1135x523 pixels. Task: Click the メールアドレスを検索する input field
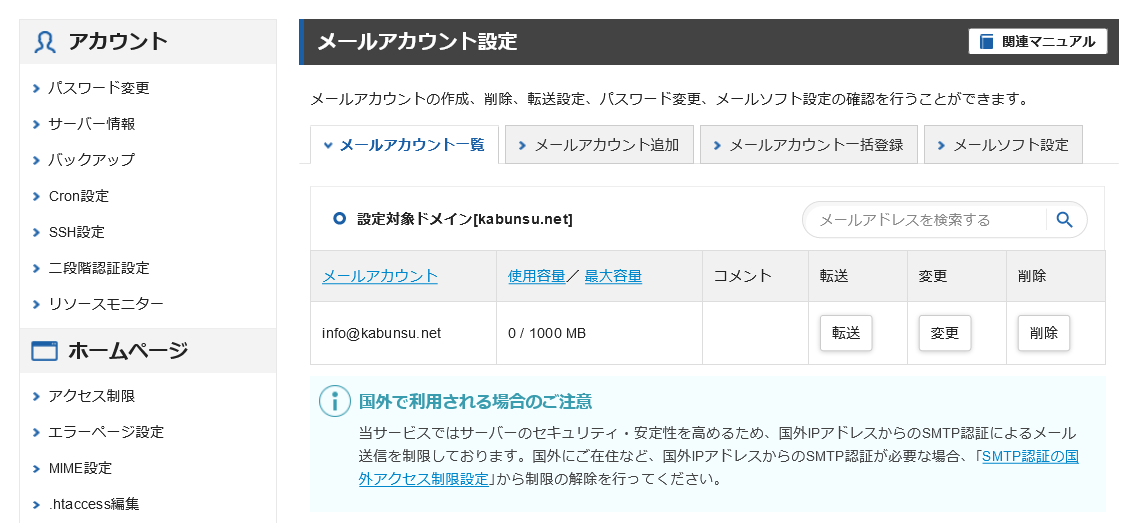pos(925,220)
